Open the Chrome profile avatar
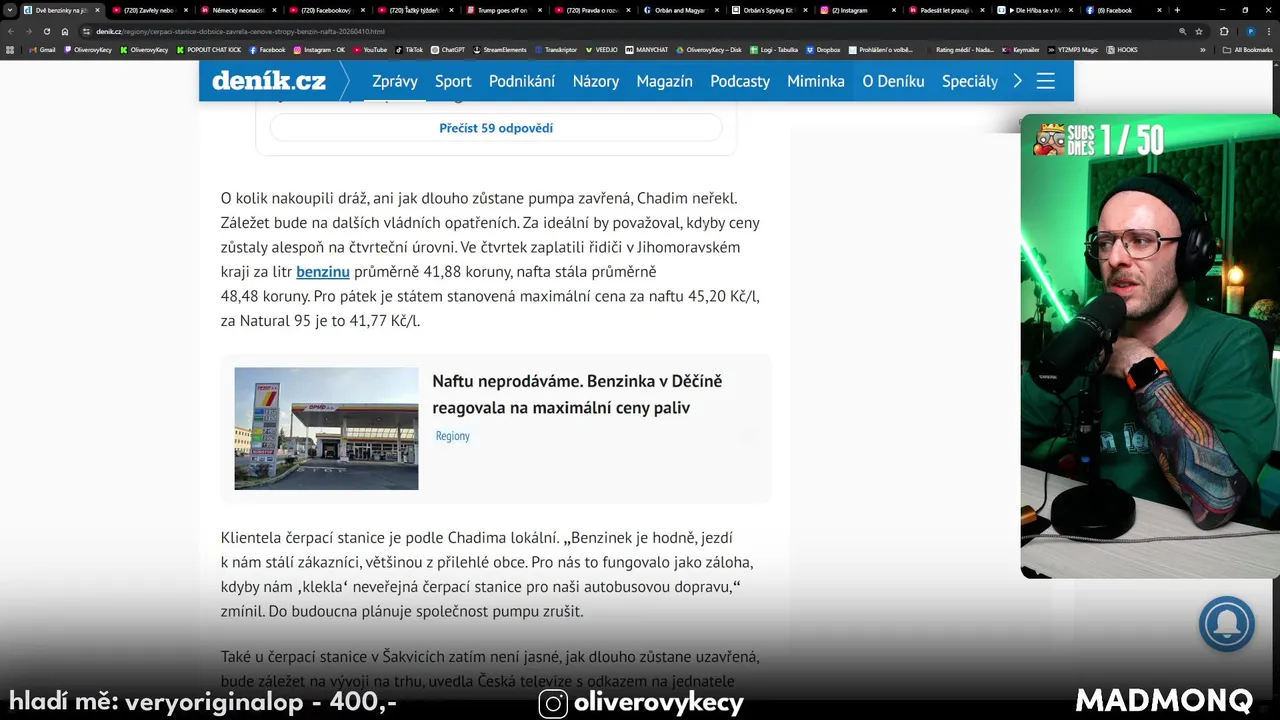 [1250, 31]
